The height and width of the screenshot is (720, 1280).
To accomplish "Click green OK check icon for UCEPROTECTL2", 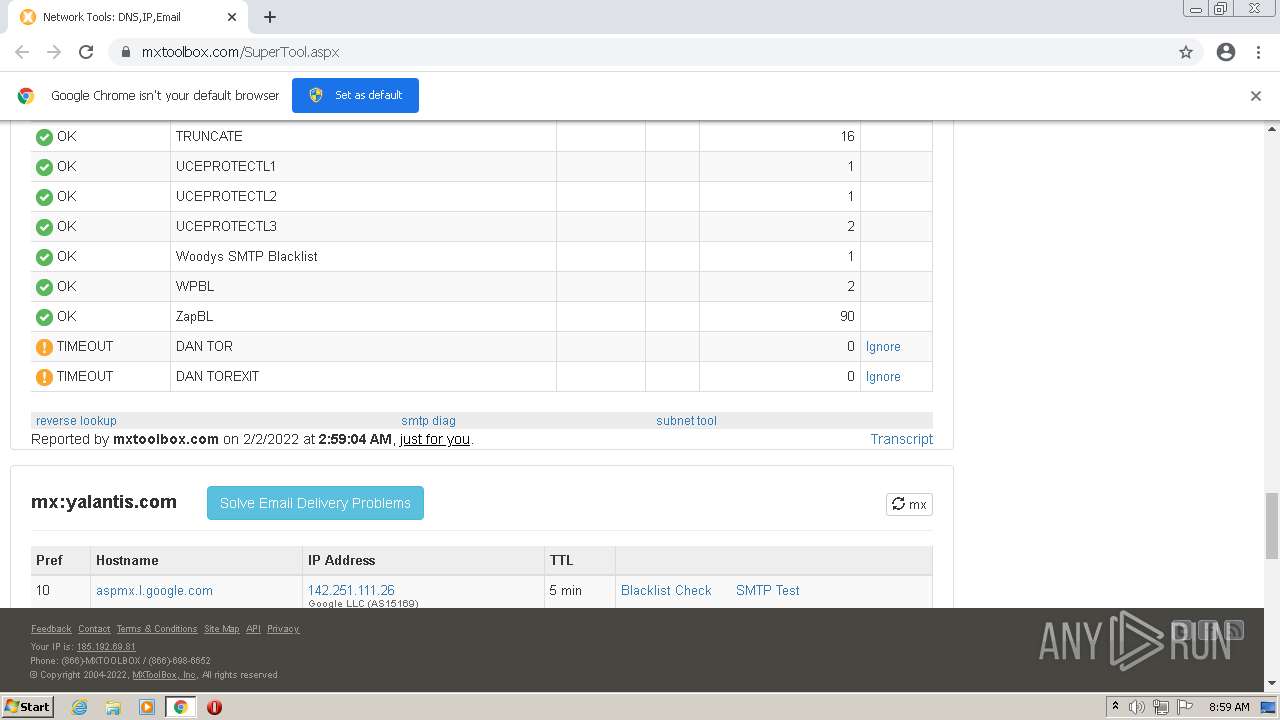I will 44,197.
